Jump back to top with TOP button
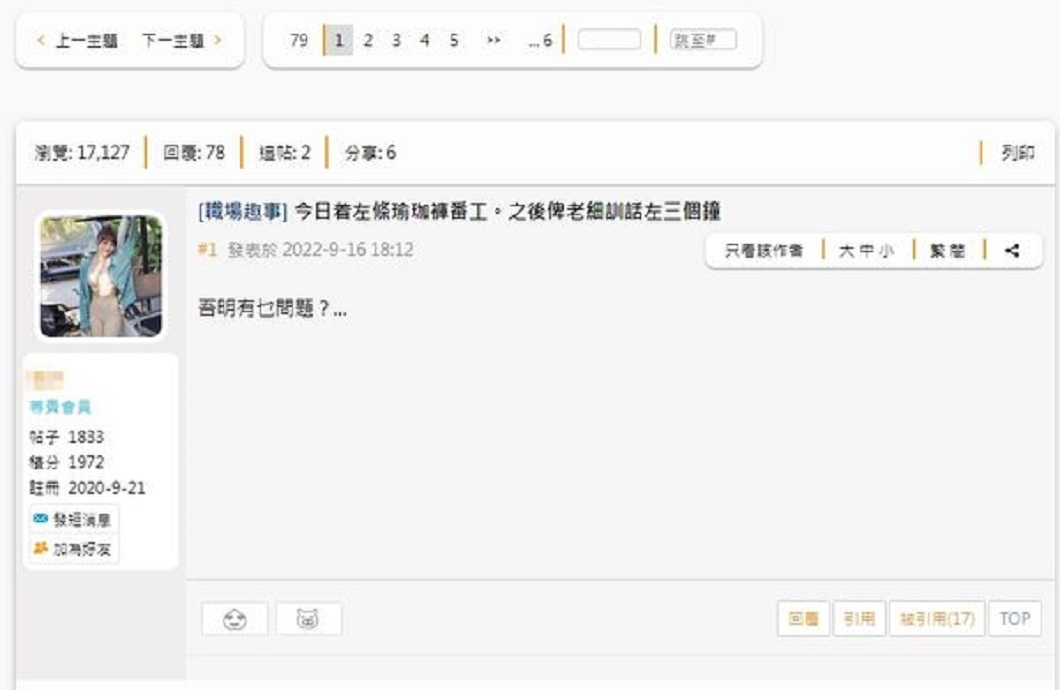Viewport: 1060px width, 690px height. (1015, 618)
